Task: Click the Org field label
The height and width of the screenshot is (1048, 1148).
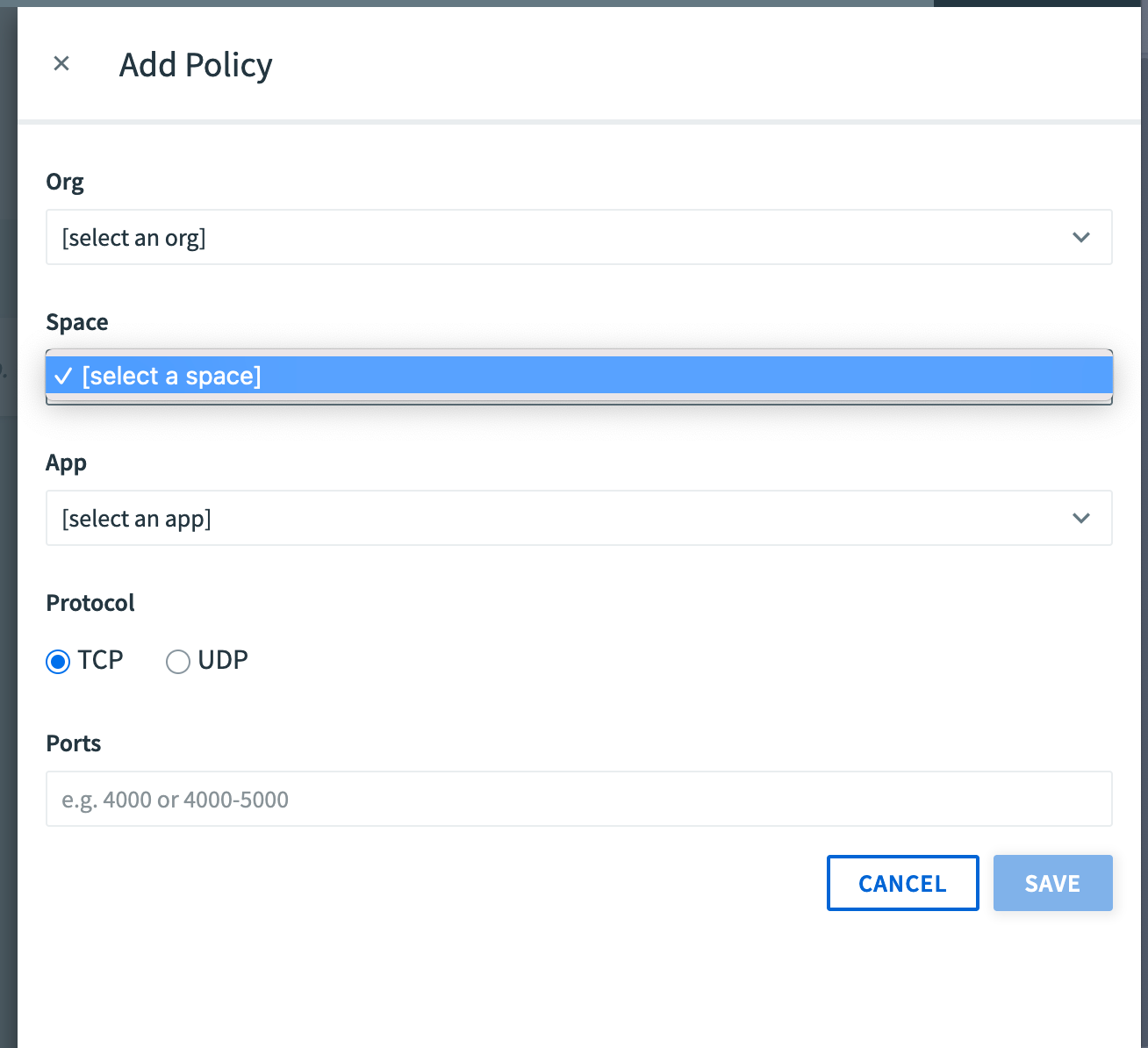Action: pyautogui.click(x=65, y=182)
